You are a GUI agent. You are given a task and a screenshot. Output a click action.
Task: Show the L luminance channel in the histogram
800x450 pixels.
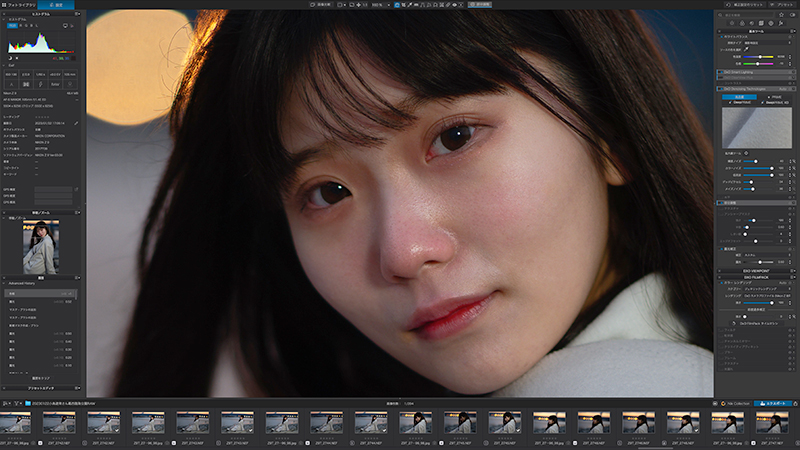tap(37, 26)
